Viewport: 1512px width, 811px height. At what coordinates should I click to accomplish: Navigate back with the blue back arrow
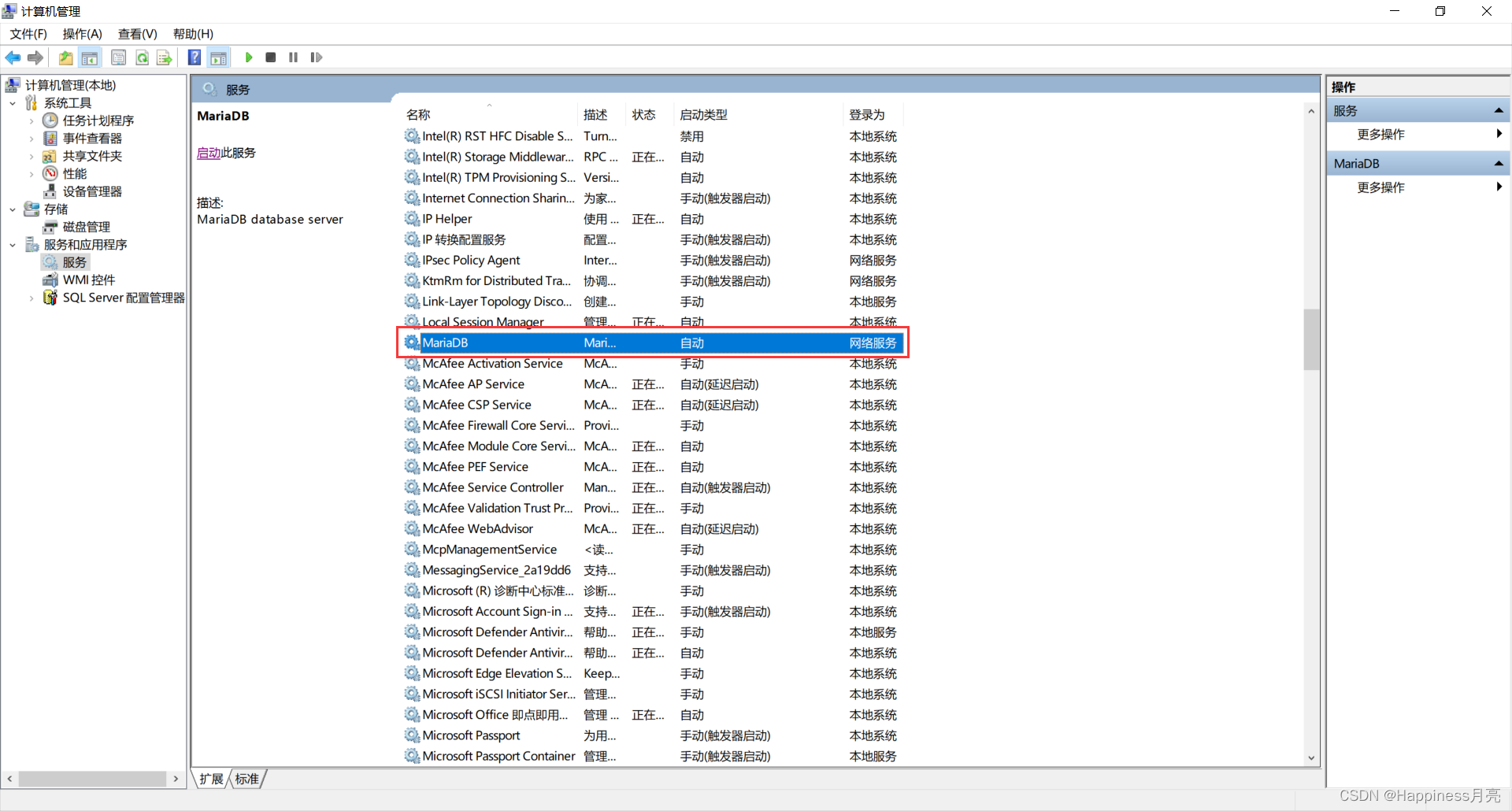point(13,57)
